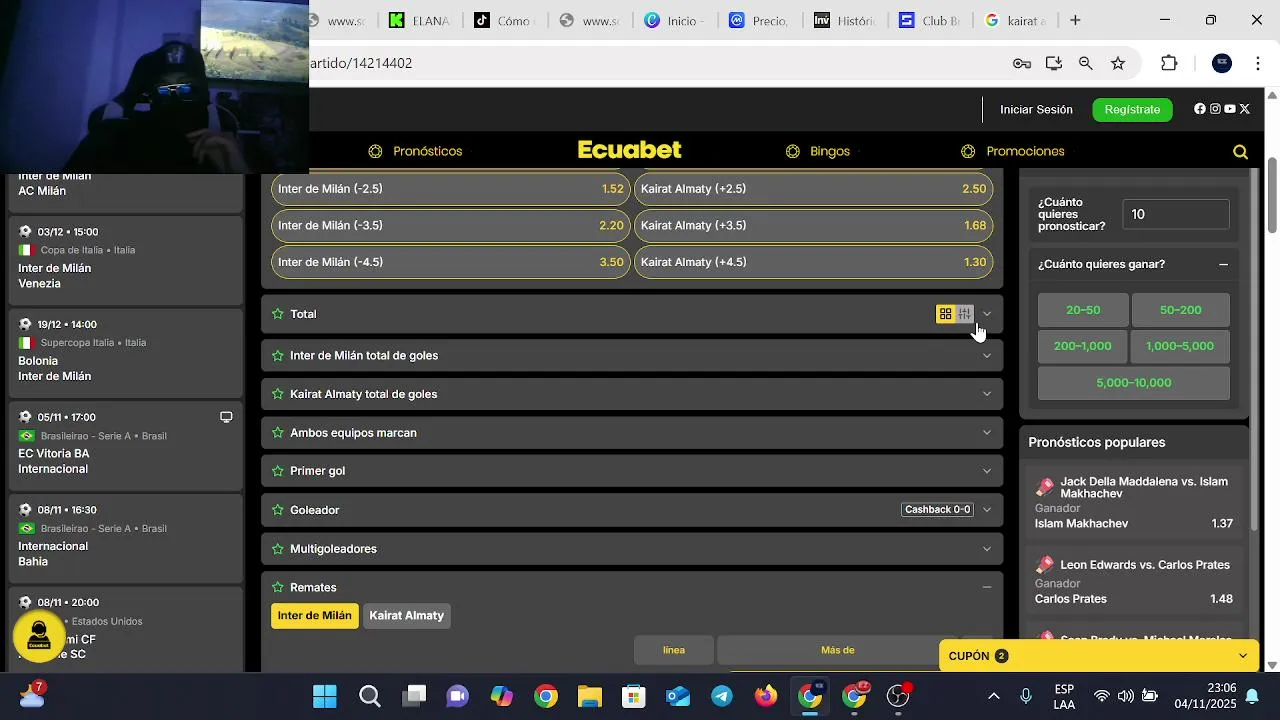Switch to the Histórico browser tab
This screenshot has height=720, width=1280.
pyautogui.click(x=845, y=20)
